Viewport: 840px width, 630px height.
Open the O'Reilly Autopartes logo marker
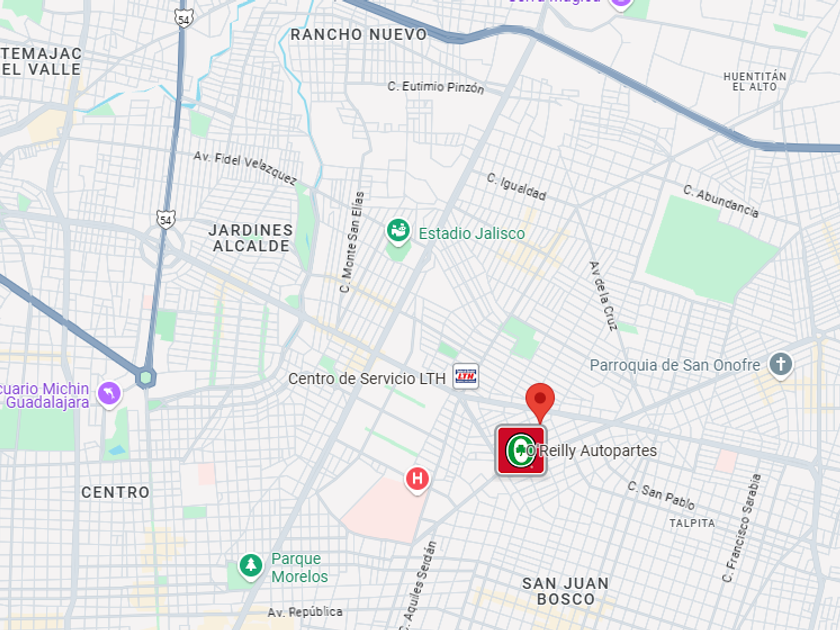(x=521, y=451)
